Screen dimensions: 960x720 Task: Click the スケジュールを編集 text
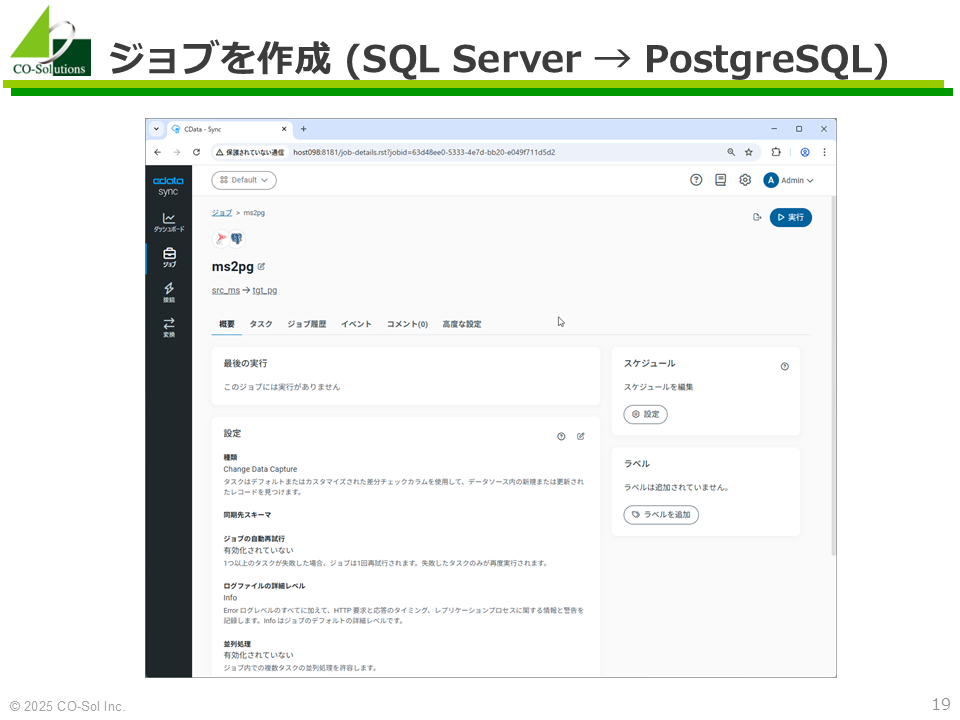(x=659, y=387)
